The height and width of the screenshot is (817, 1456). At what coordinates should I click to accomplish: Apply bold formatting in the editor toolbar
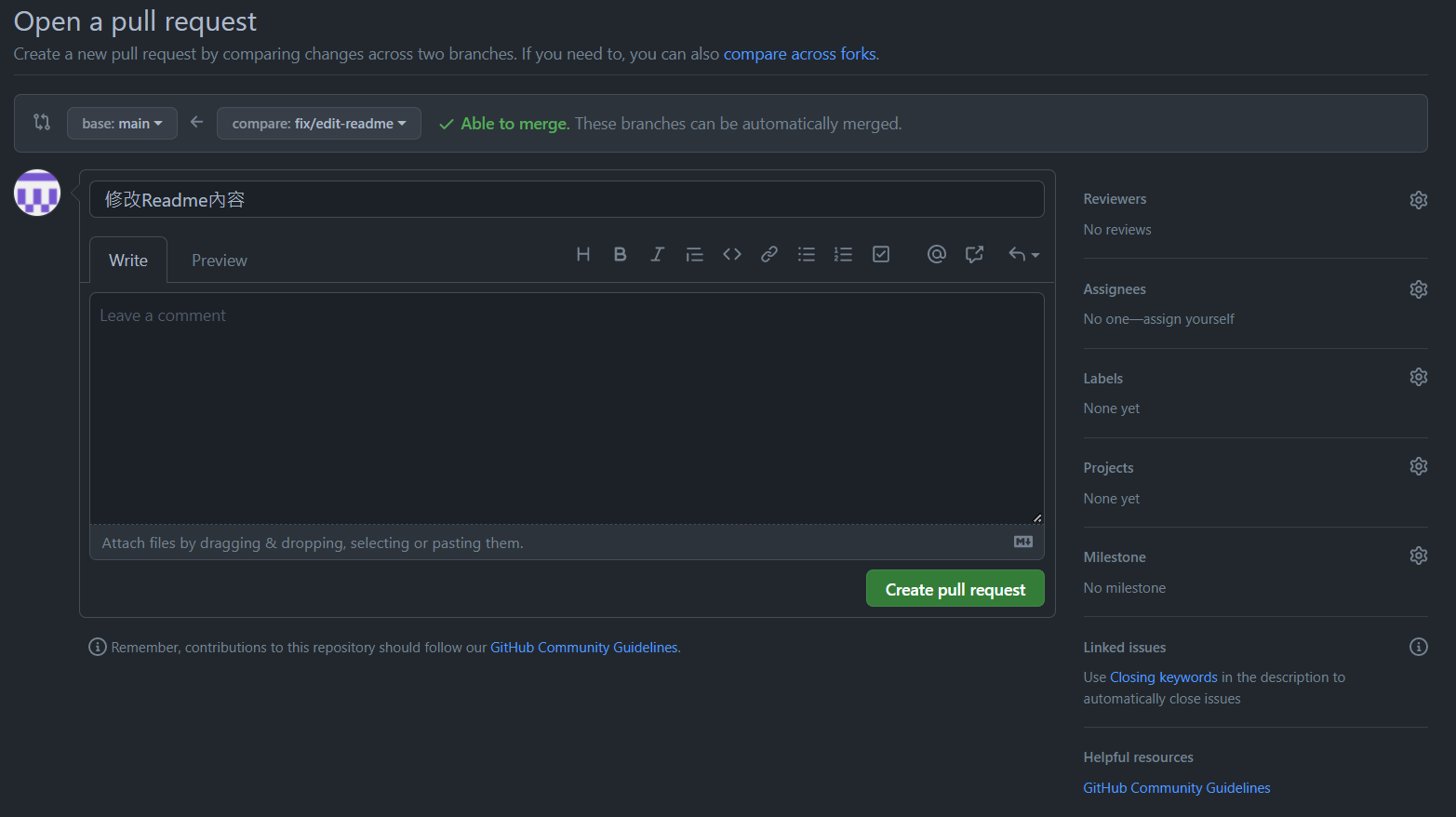coord(620,254)
